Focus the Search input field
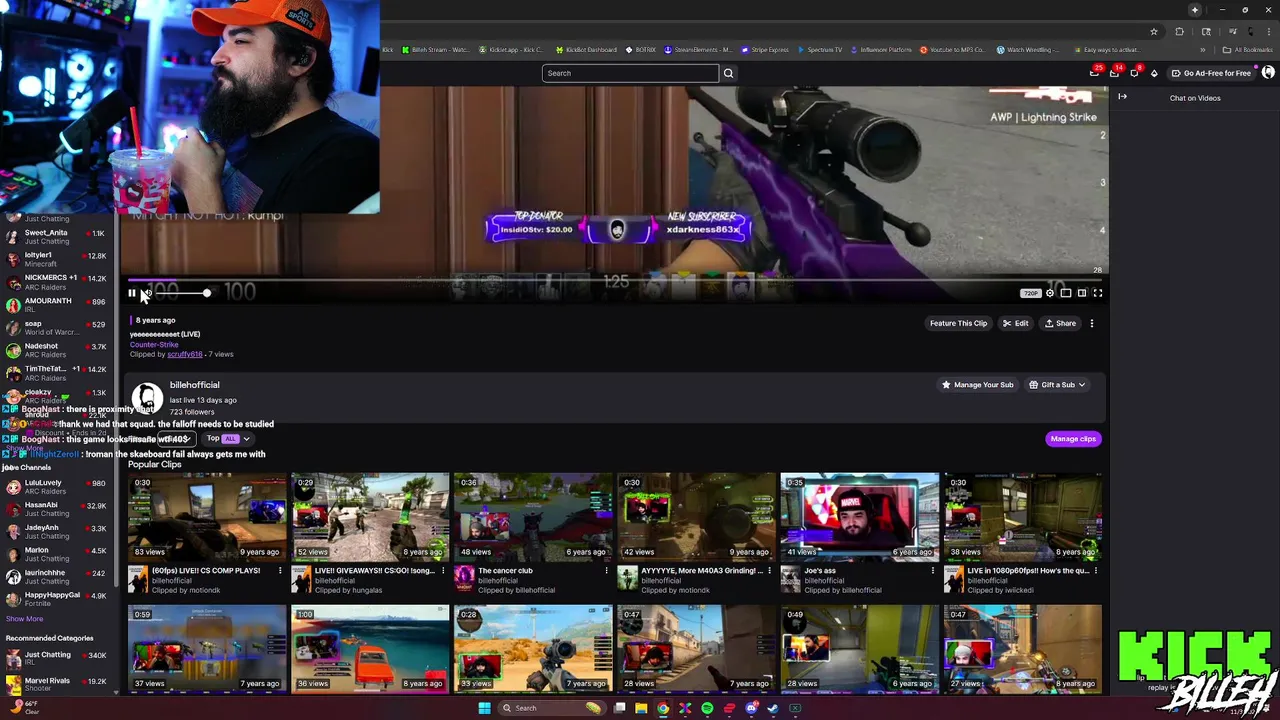Viewport: 1280px width, 720px height. (x=630, y=73)
